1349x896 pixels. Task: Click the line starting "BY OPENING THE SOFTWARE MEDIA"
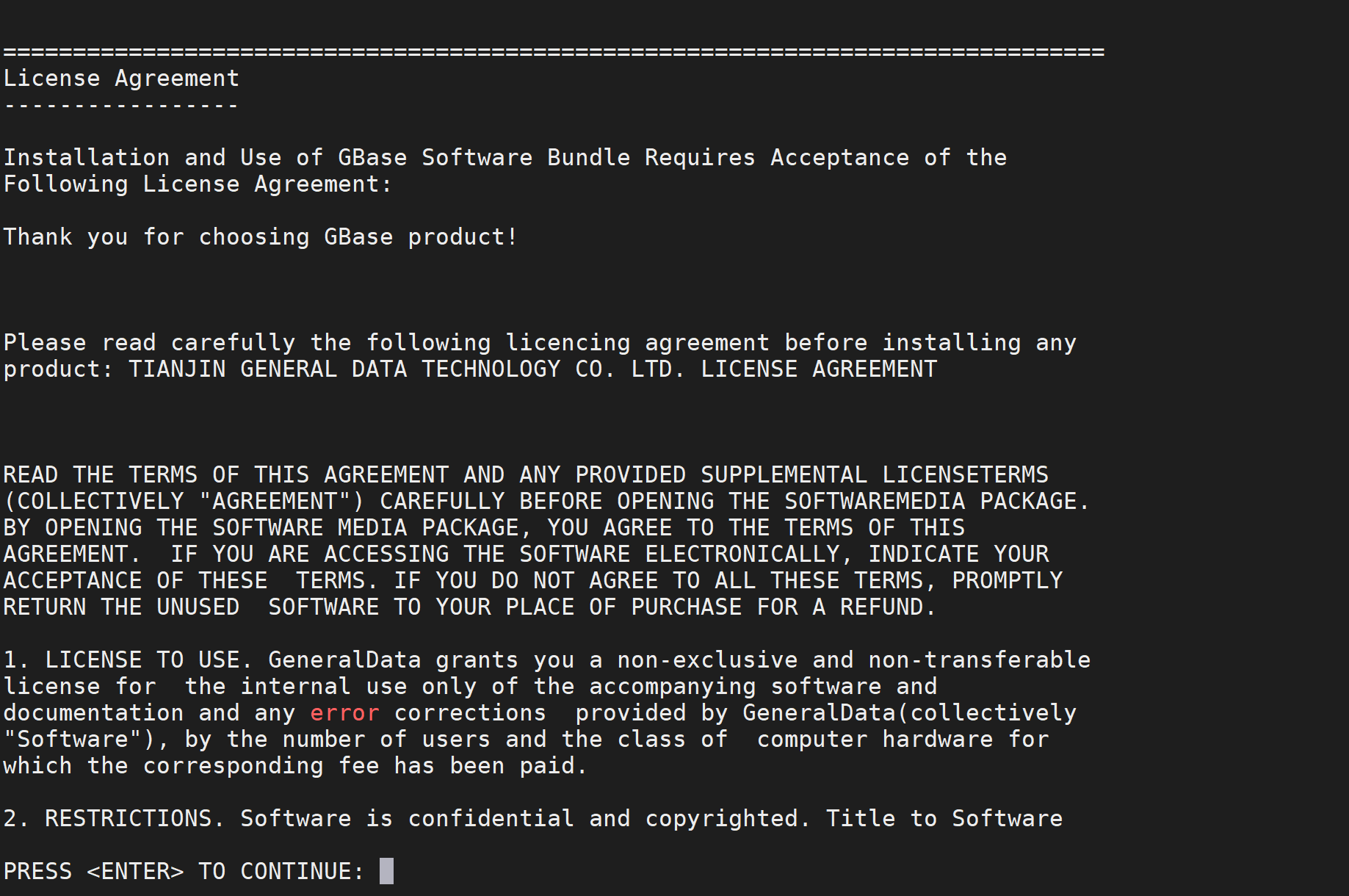click(x=484, y=528)
